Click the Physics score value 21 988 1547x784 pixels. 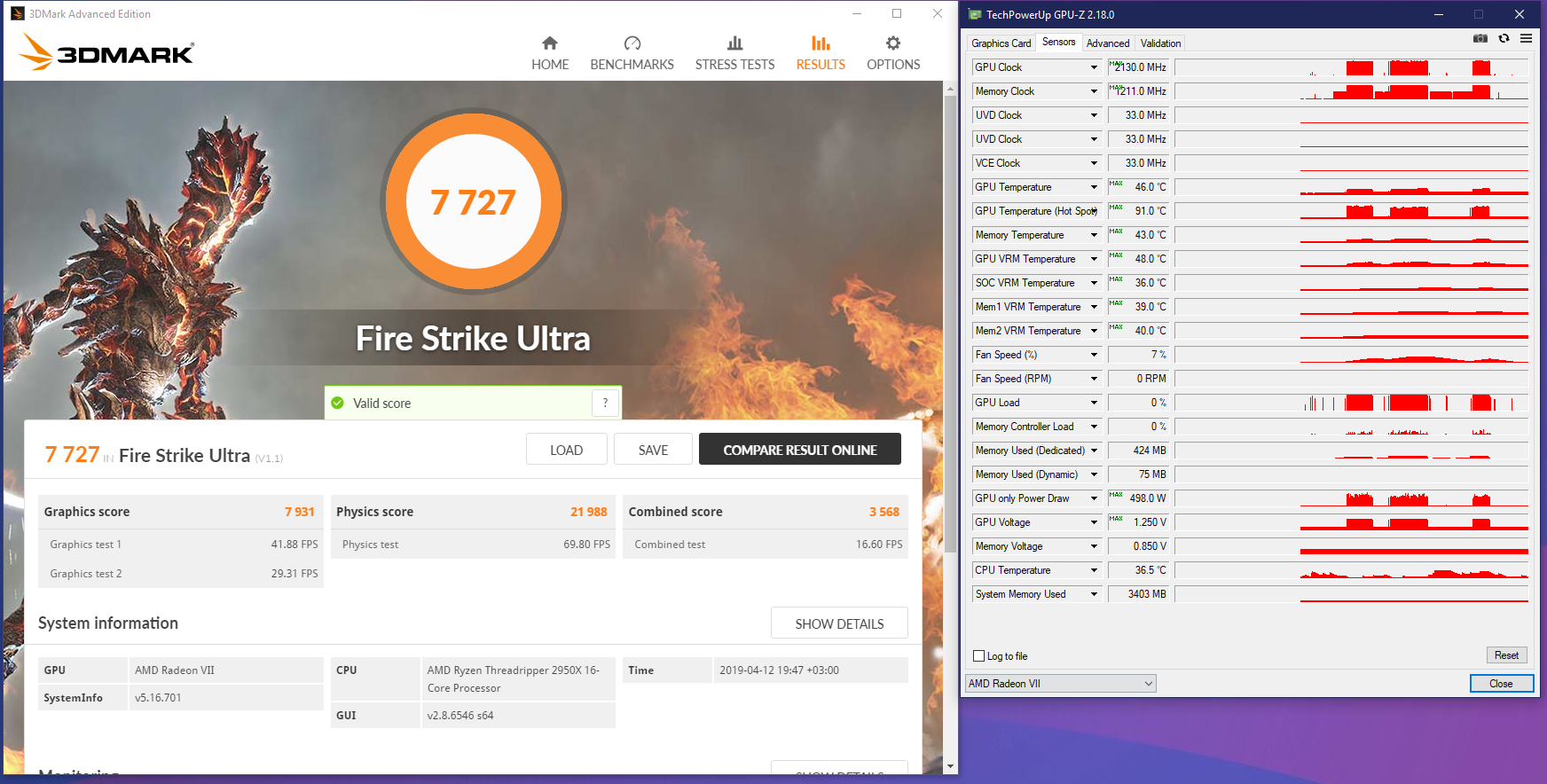589,512
